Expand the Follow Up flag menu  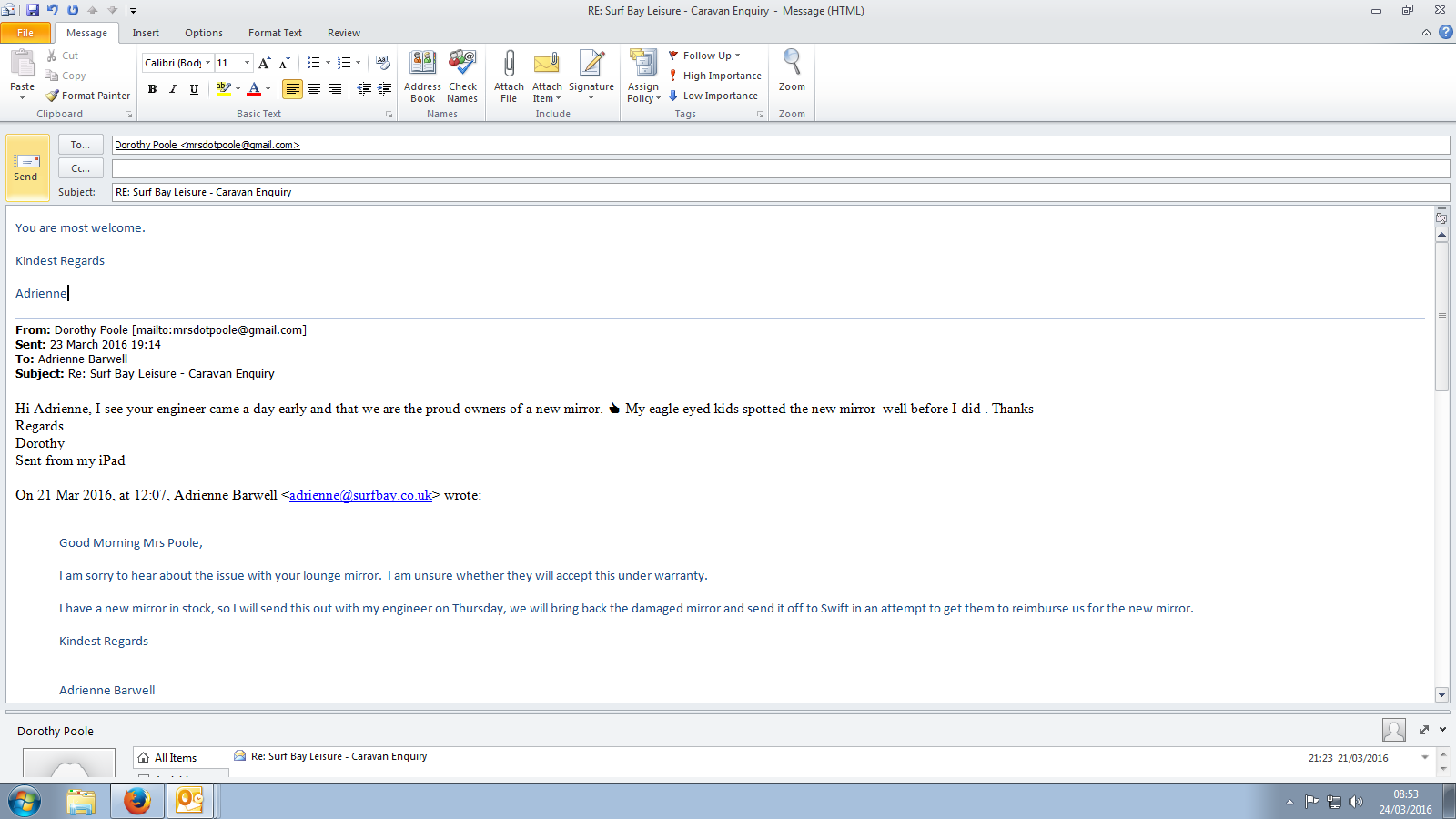tap(705, 56)
